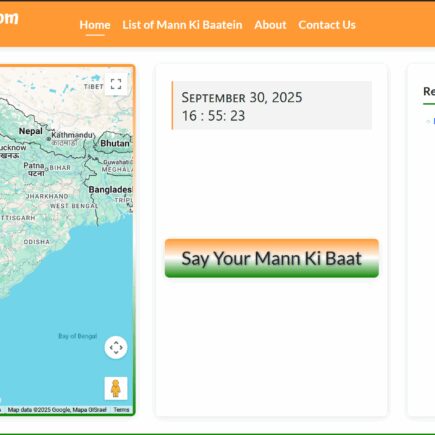Image resolution: width=435 pixels, height=435 pixels.
Task: Click the Bay of Bengal label
Action: click(x=78, y=336)
